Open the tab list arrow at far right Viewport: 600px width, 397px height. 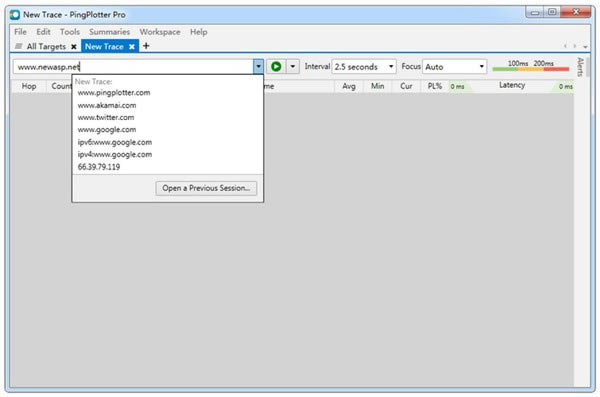pyautogui.click(x=585, y=47)
